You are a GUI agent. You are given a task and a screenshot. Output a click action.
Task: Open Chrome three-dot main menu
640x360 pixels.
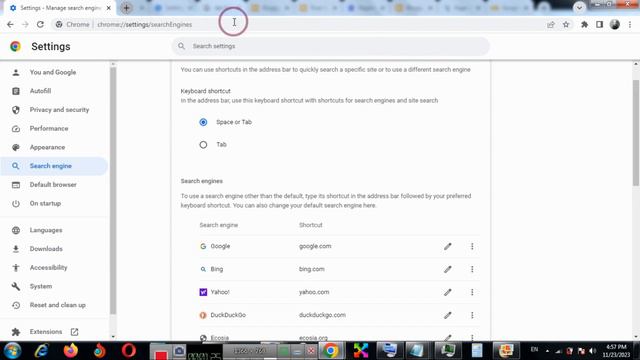point(630,24)
